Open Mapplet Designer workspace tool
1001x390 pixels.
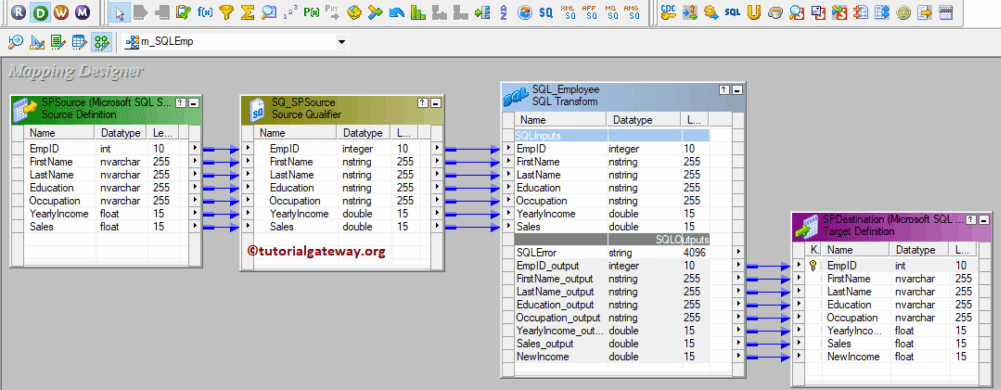click(x=79, y=42)
